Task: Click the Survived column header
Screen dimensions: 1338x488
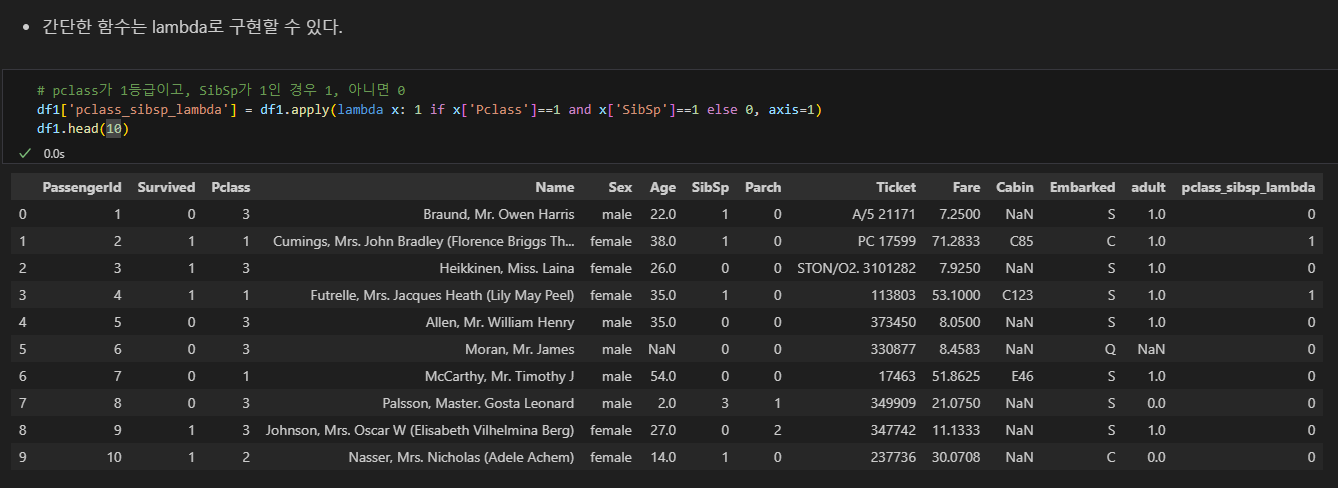Action: [167, 187]
